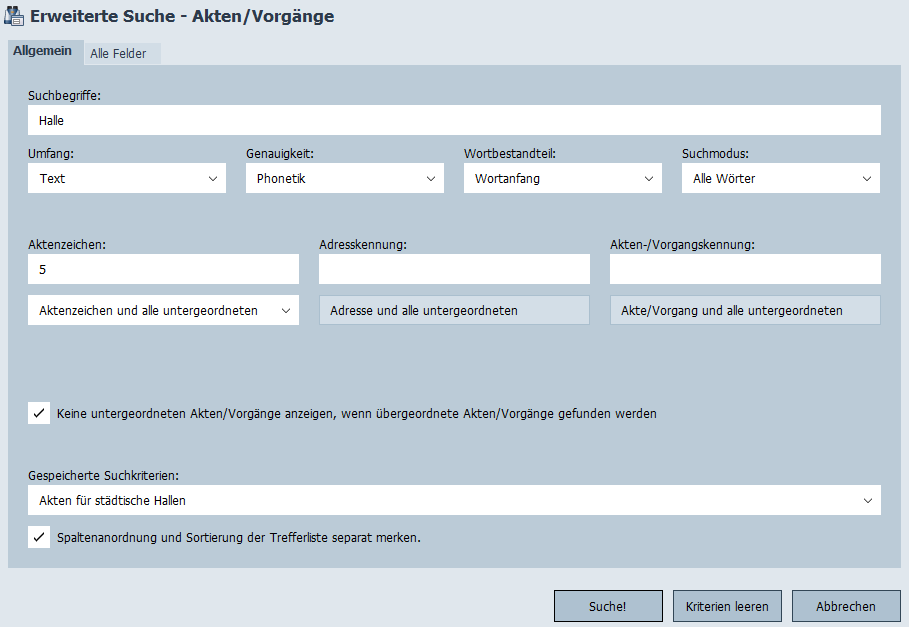
Task: Focus the Adresskennung input field
Action: [454, 269]
